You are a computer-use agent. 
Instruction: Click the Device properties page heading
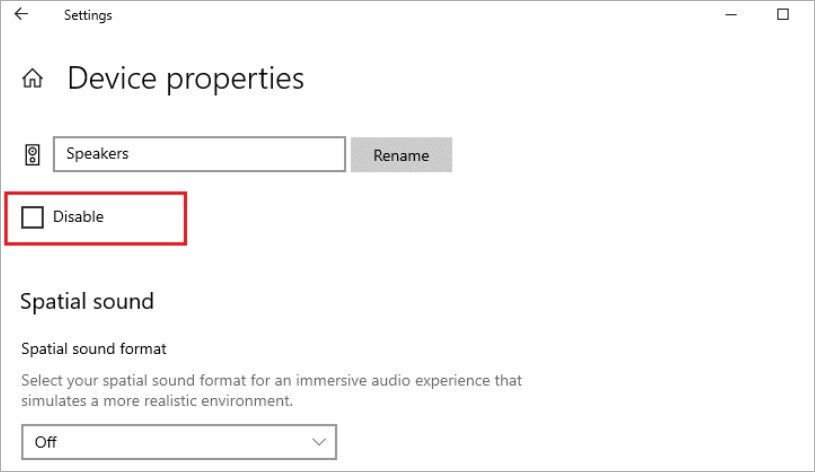coord(186,78)
